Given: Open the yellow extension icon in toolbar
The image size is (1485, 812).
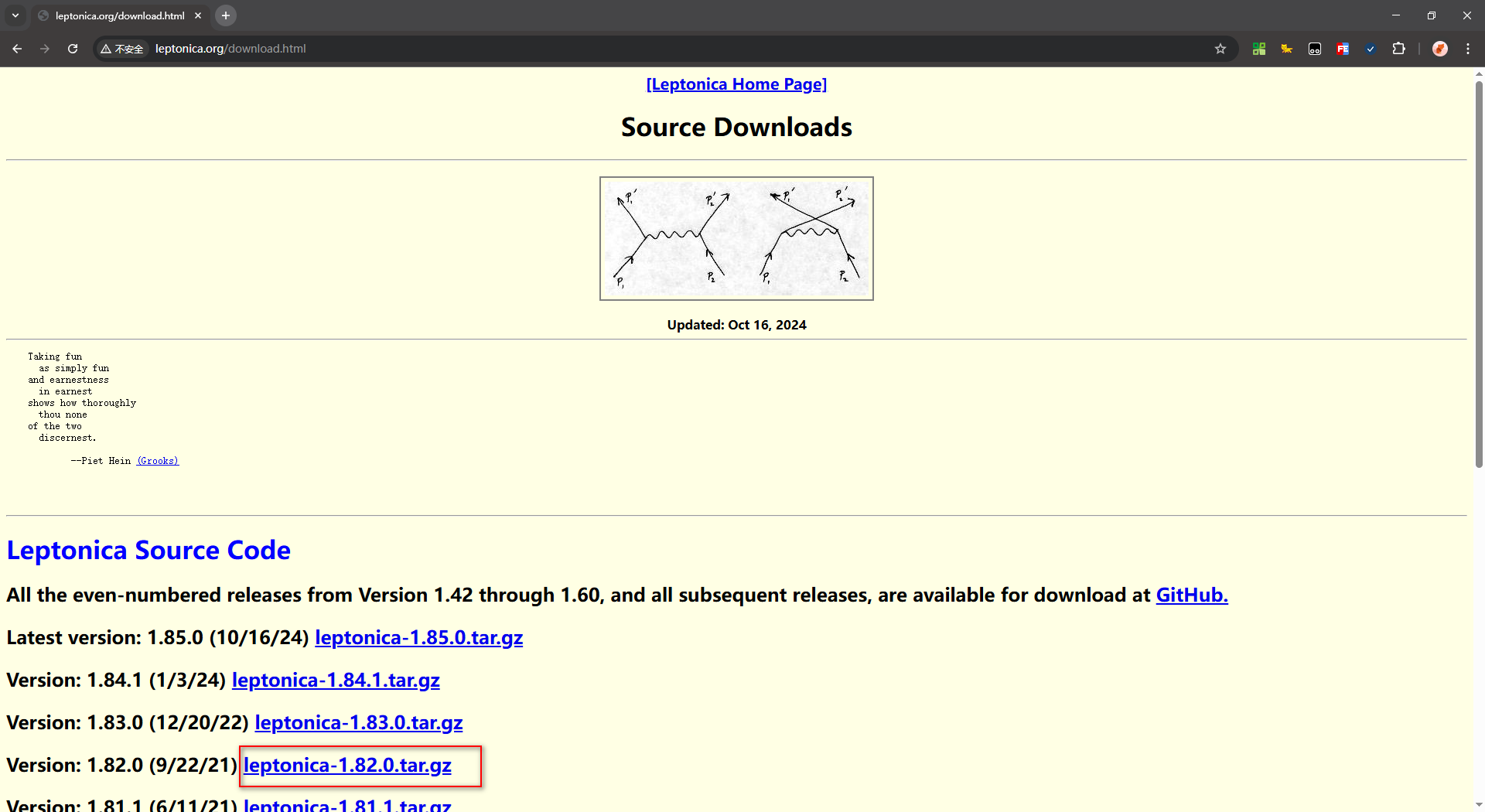Looking at the screenshot, I should pyautogui.click(x=1287, y=49).
